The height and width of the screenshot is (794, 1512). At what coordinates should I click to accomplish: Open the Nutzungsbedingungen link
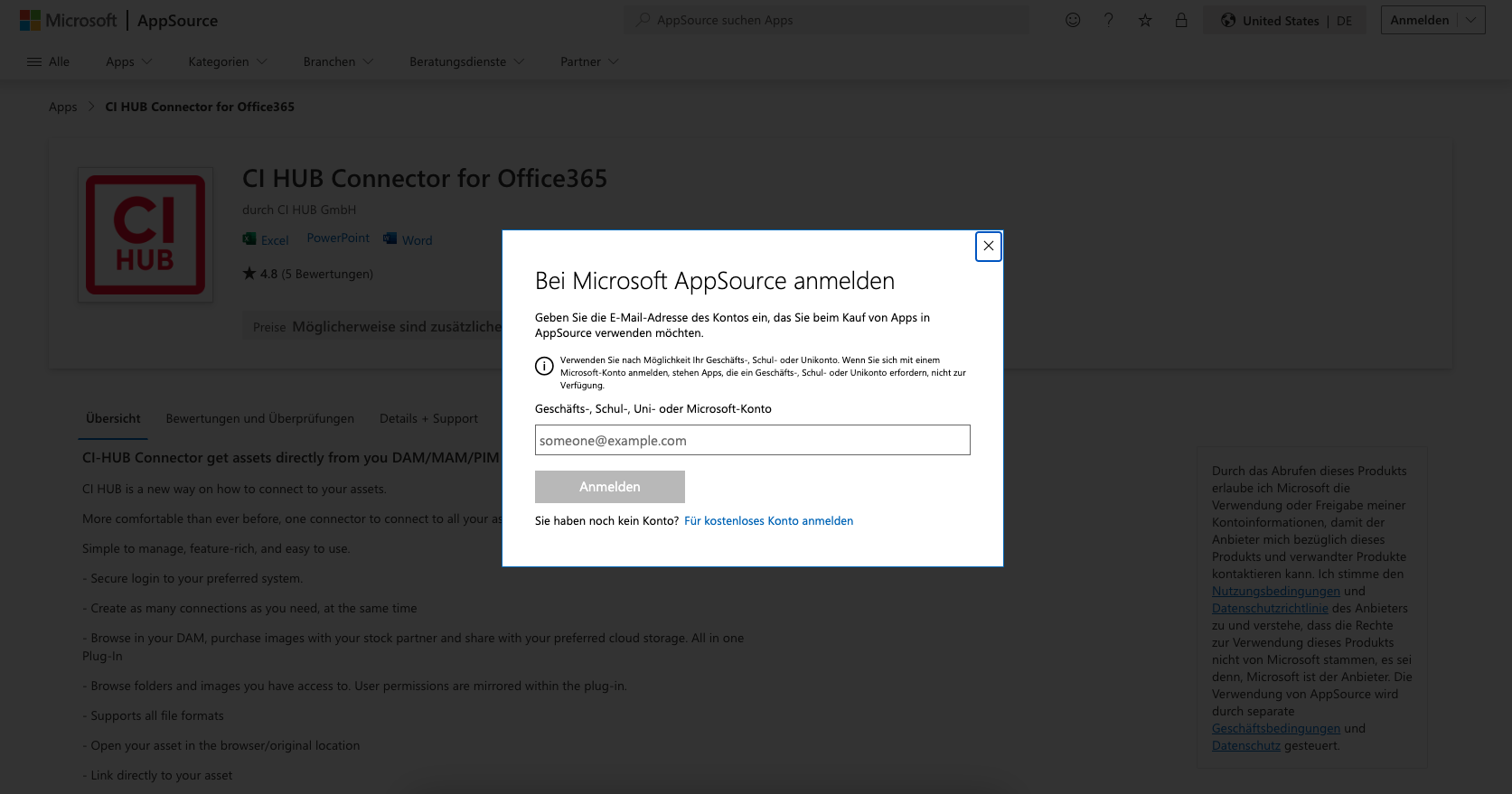click(1276, 591)
